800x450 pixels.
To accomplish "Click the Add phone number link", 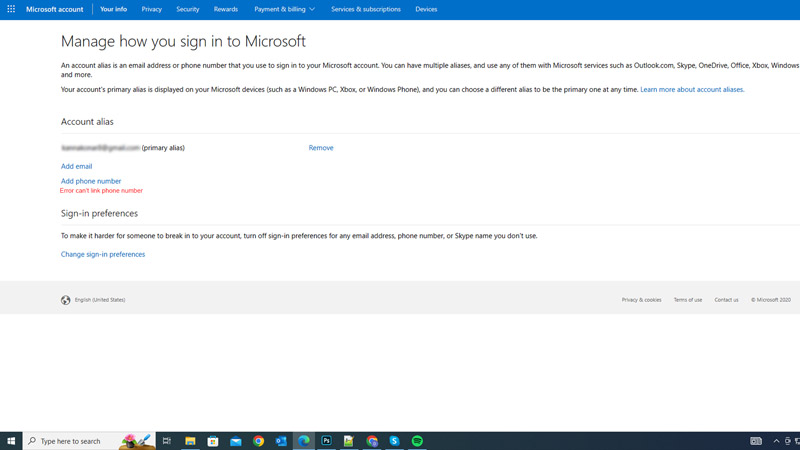I will coord(91,181).
